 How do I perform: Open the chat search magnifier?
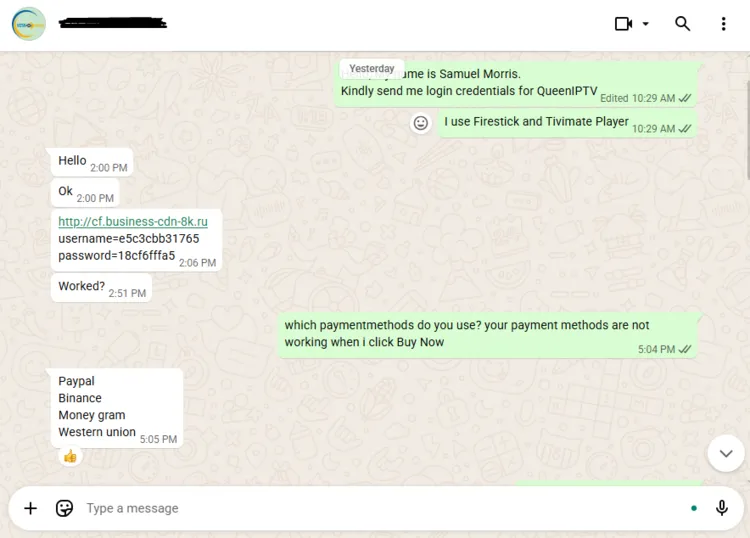pos(683,23)
